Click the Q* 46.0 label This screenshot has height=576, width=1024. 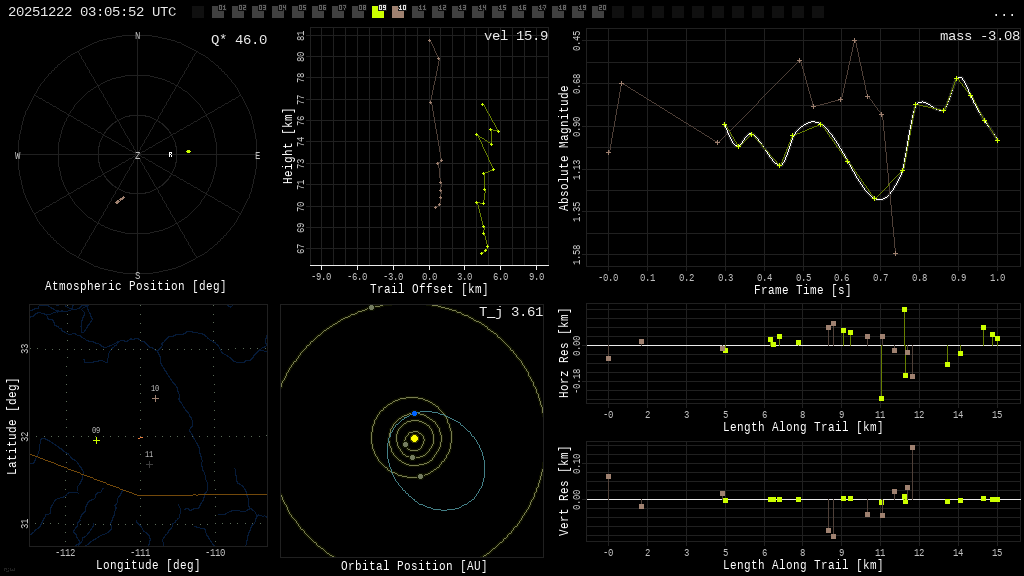(238, 40)
